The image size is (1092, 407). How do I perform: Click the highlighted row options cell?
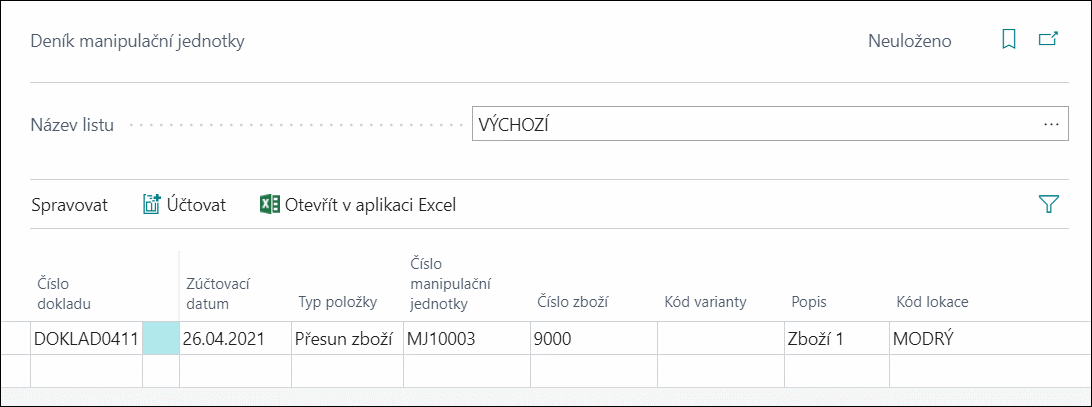[x=161, y=338]
